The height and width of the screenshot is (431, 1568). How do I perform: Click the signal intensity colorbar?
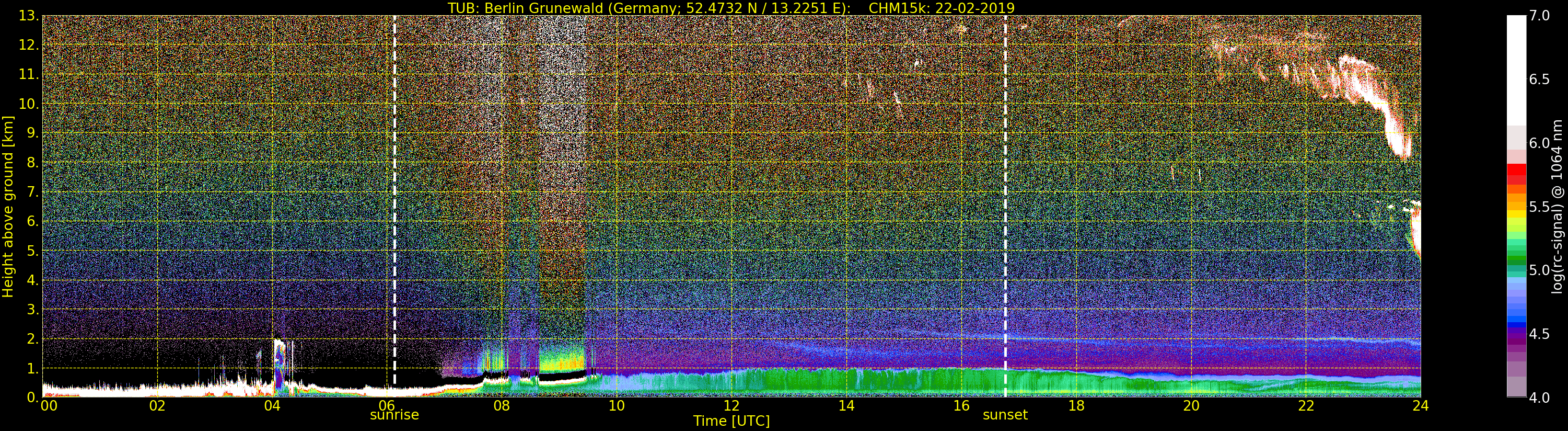1516,206
